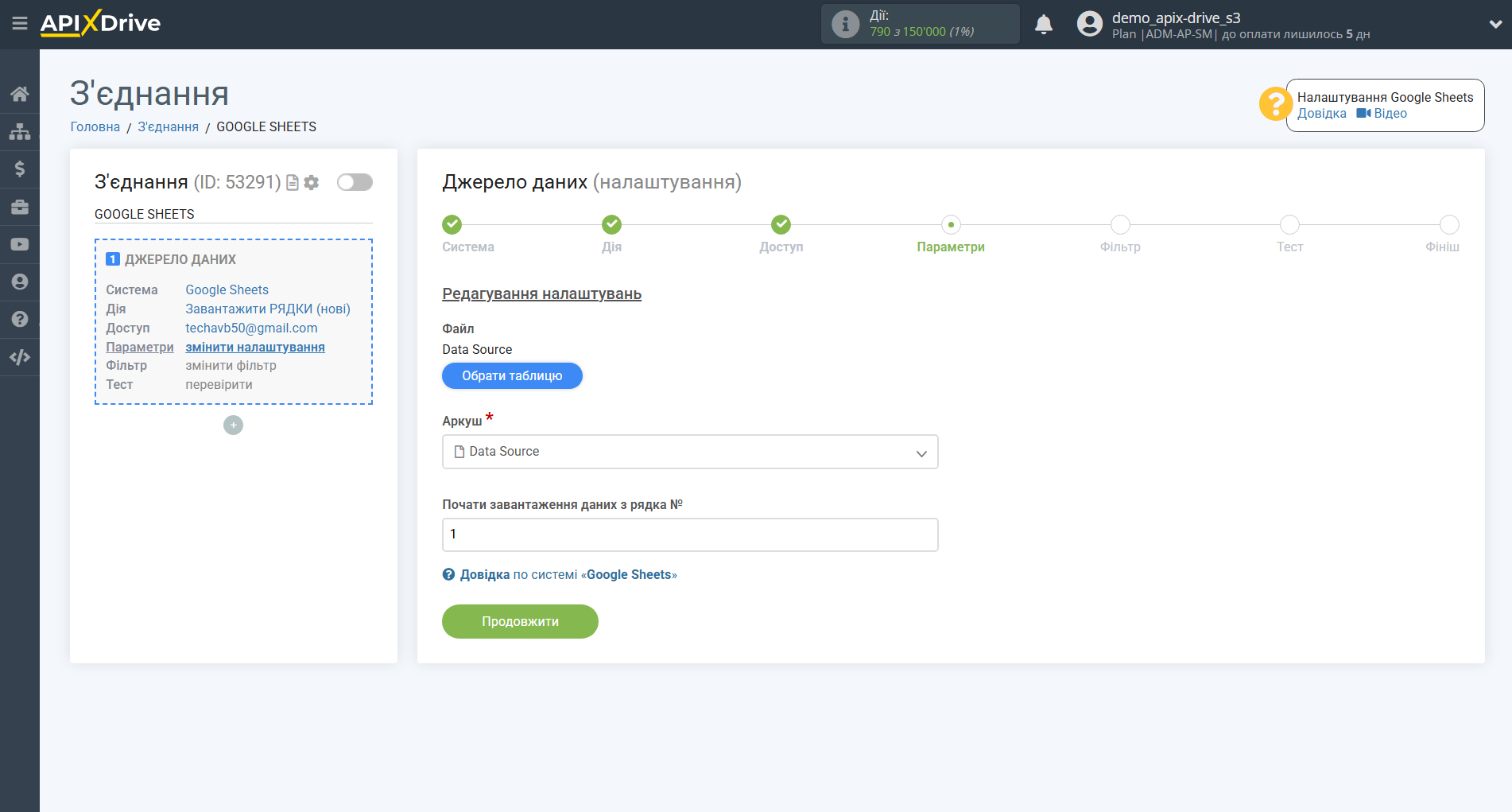
Task: Open the connection settings gear
Action: tap(312, 182)
